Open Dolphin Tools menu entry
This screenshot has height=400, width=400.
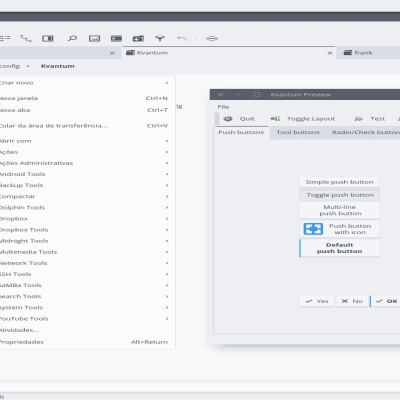click(87, 207)
